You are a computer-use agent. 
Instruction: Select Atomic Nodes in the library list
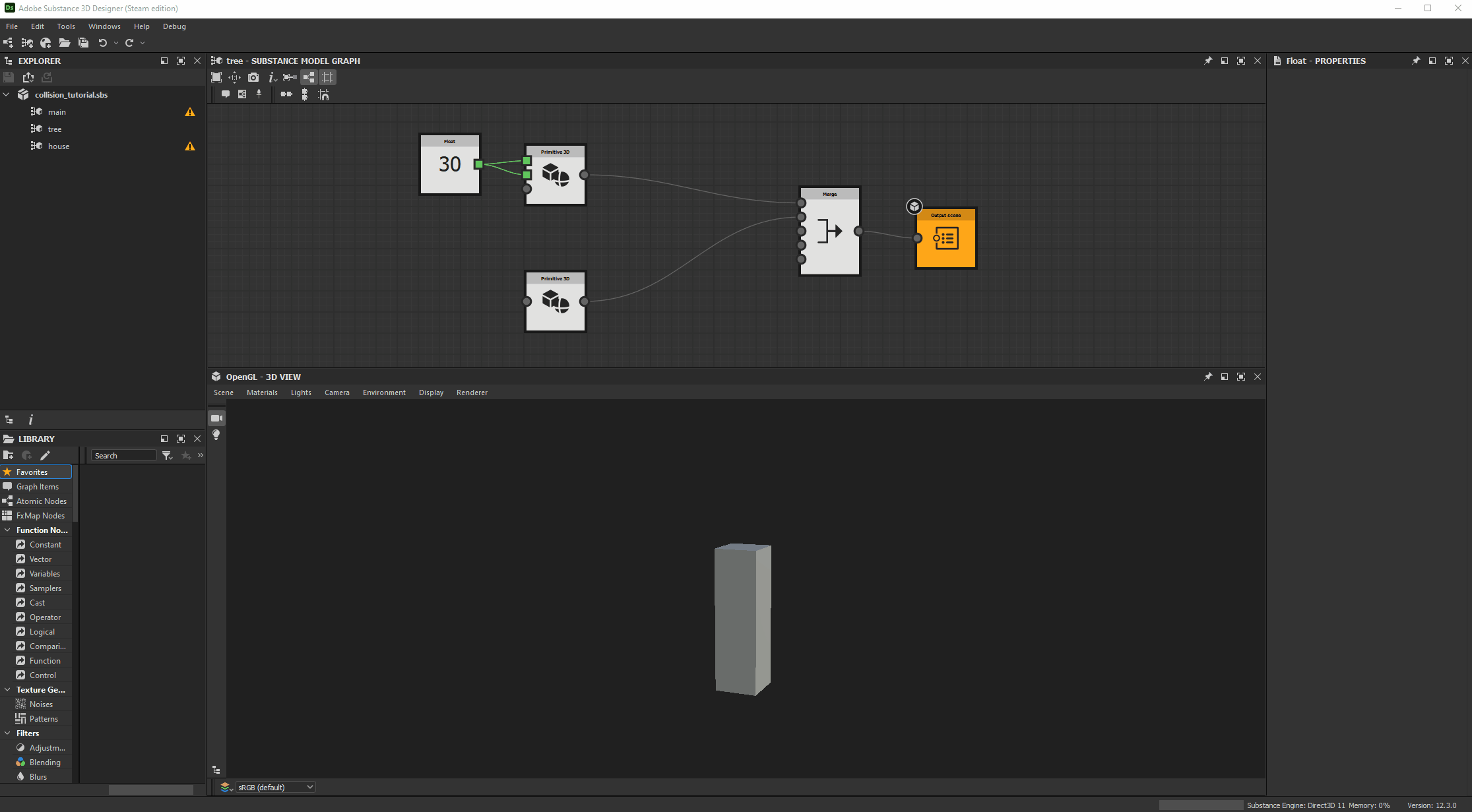click(41, 501)
